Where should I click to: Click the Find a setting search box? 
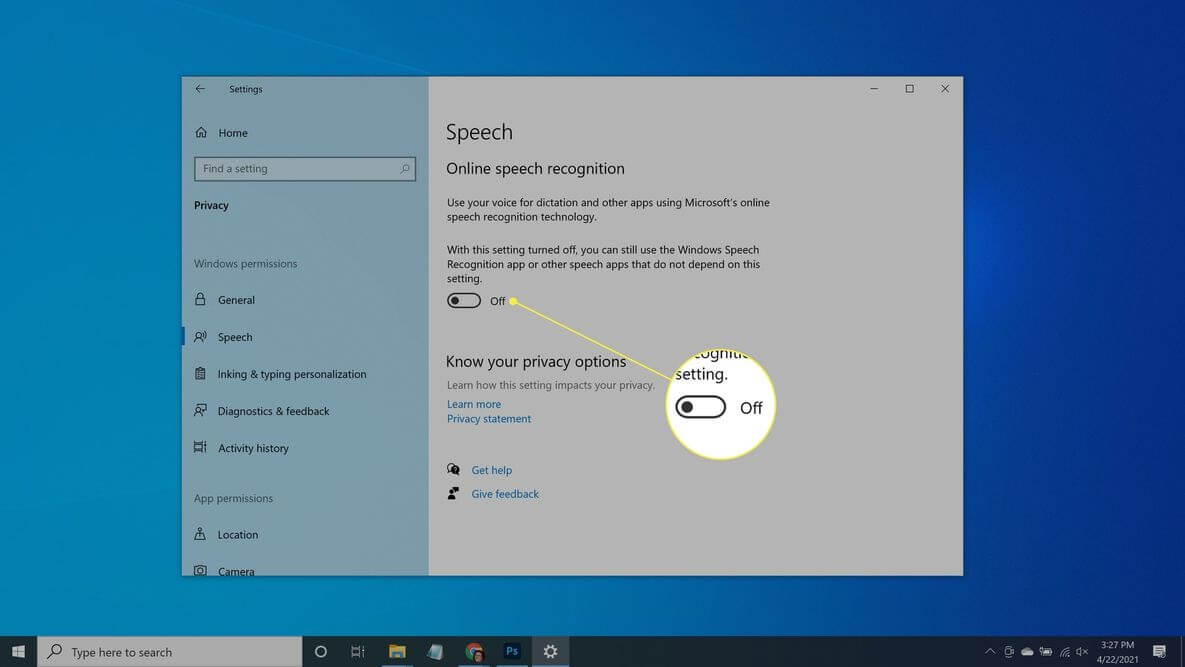(305, 168)
